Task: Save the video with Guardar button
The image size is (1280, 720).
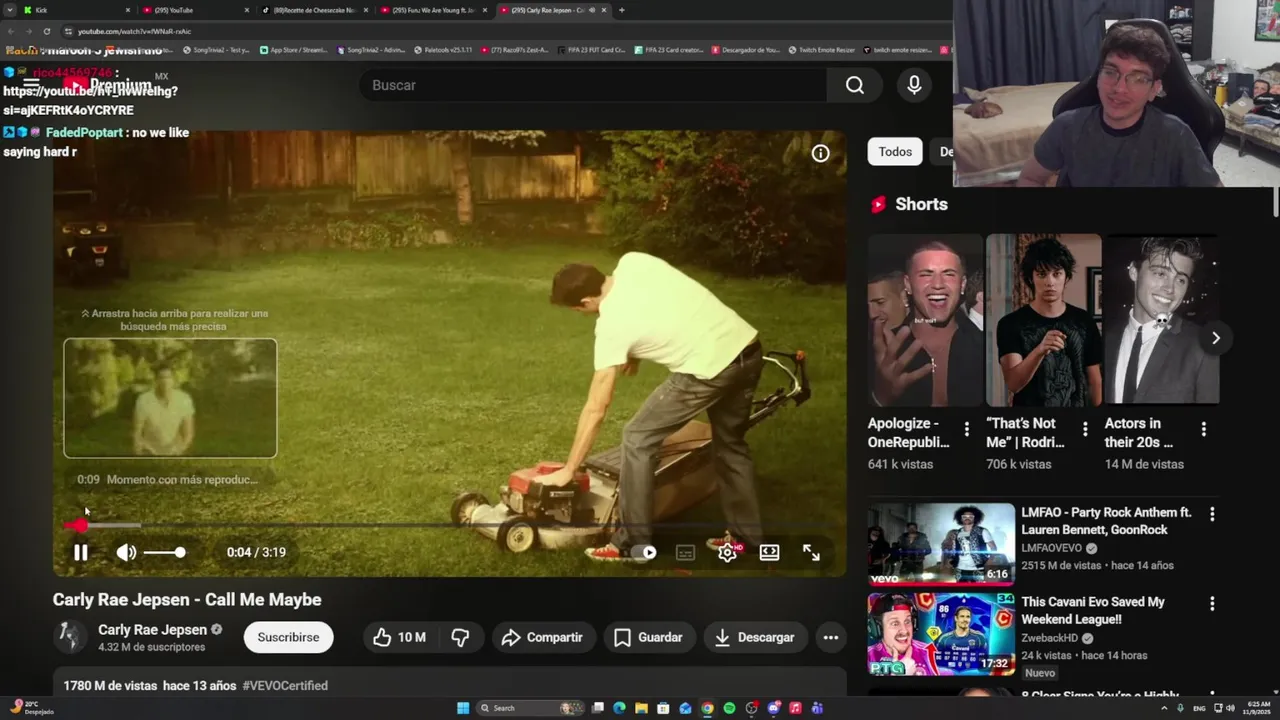Action: (x=648, y=637)
